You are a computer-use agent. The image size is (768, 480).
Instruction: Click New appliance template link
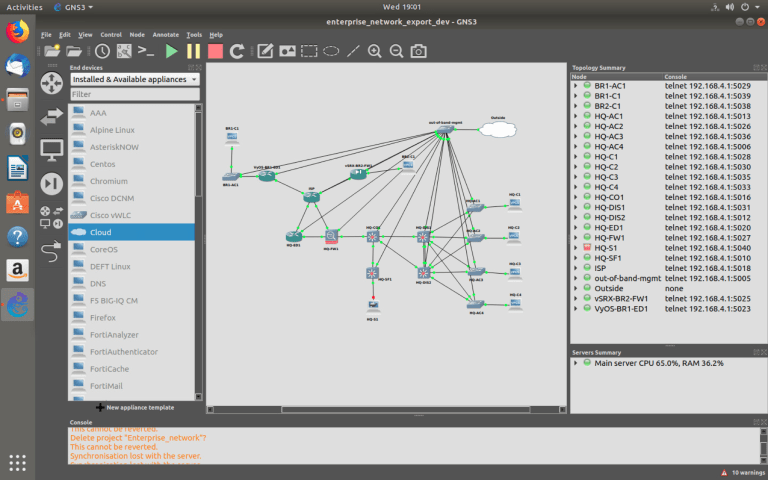click(x=135, y=408)
